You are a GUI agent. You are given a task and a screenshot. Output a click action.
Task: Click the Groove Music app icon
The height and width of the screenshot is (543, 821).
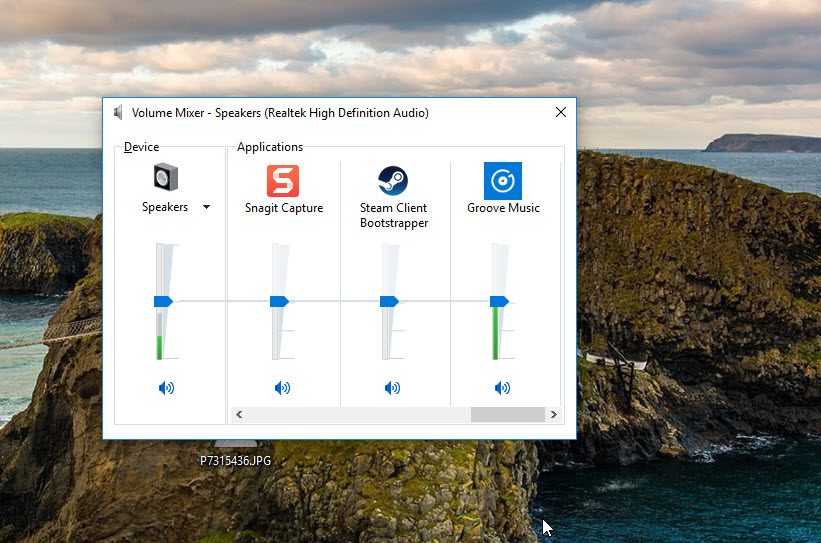tap(503, 181)
